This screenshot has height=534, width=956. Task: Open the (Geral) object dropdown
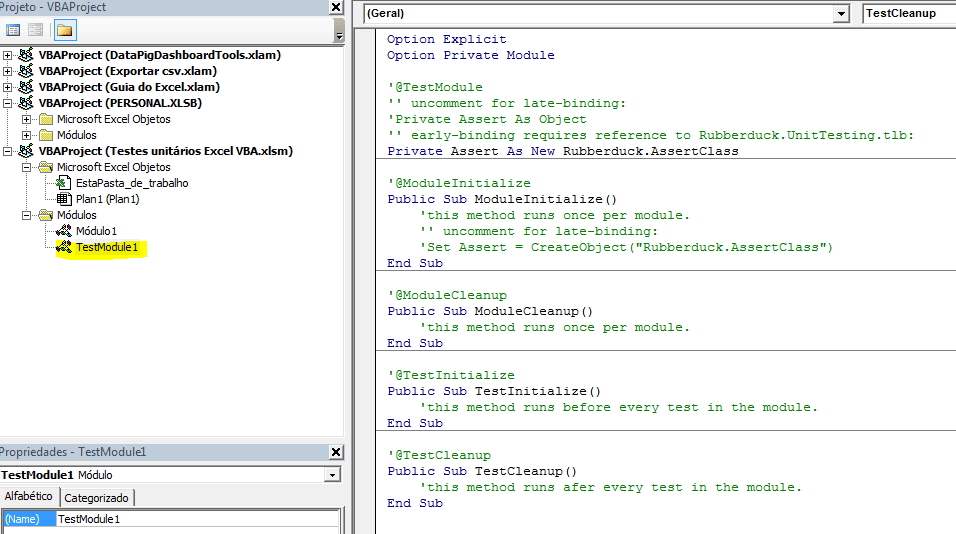pos(839,14)
